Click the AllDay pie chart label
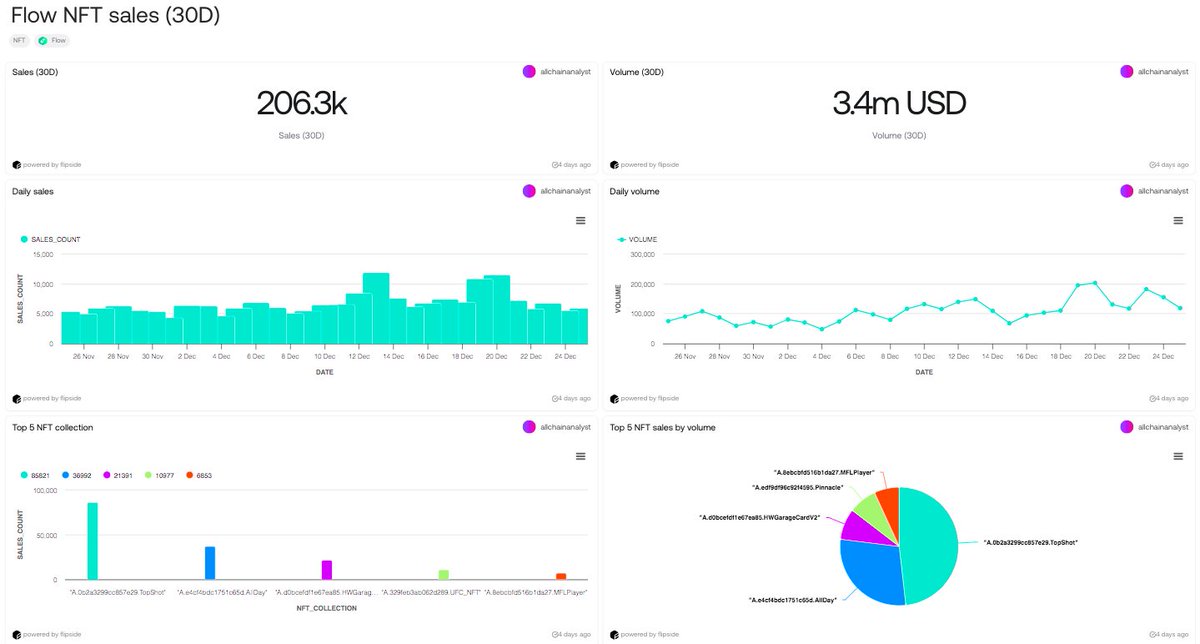The width and height of the screenshot is (1200, 644). (791, 599)
